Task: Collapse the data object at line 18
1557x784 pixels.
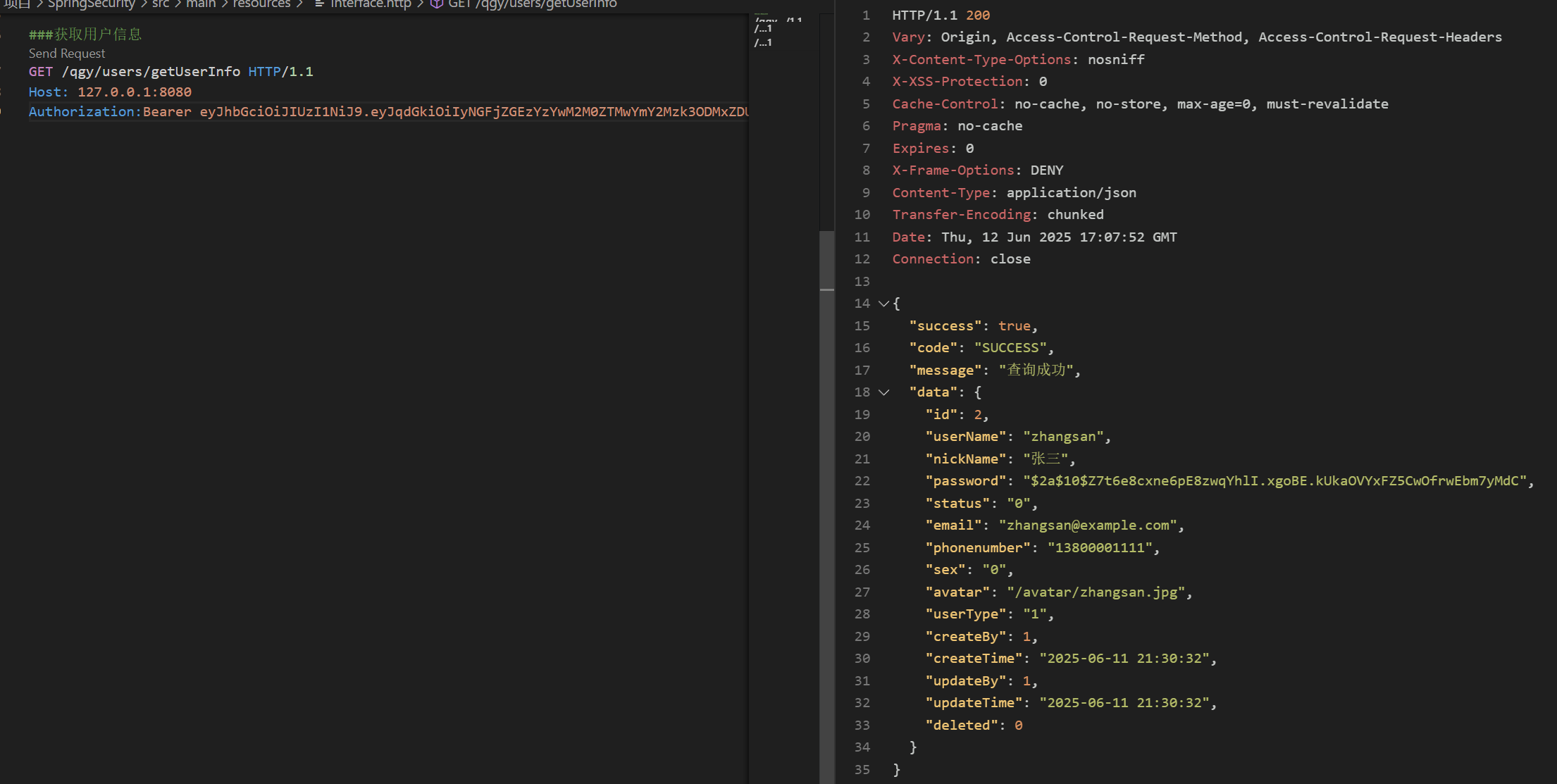Action: pos(884,392)
